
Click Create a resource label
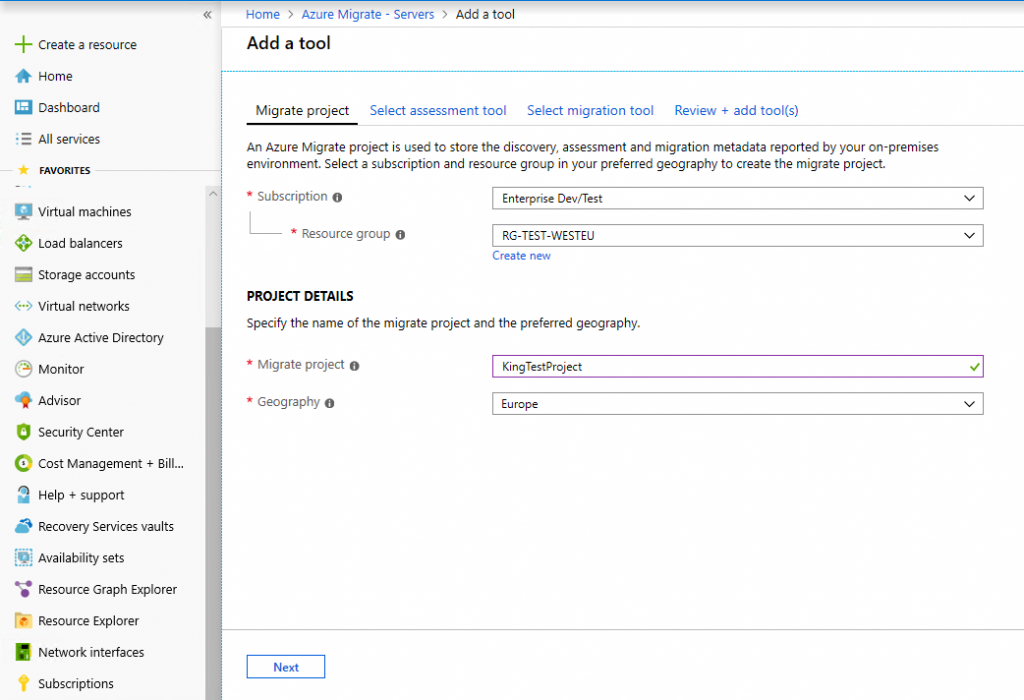87,44
